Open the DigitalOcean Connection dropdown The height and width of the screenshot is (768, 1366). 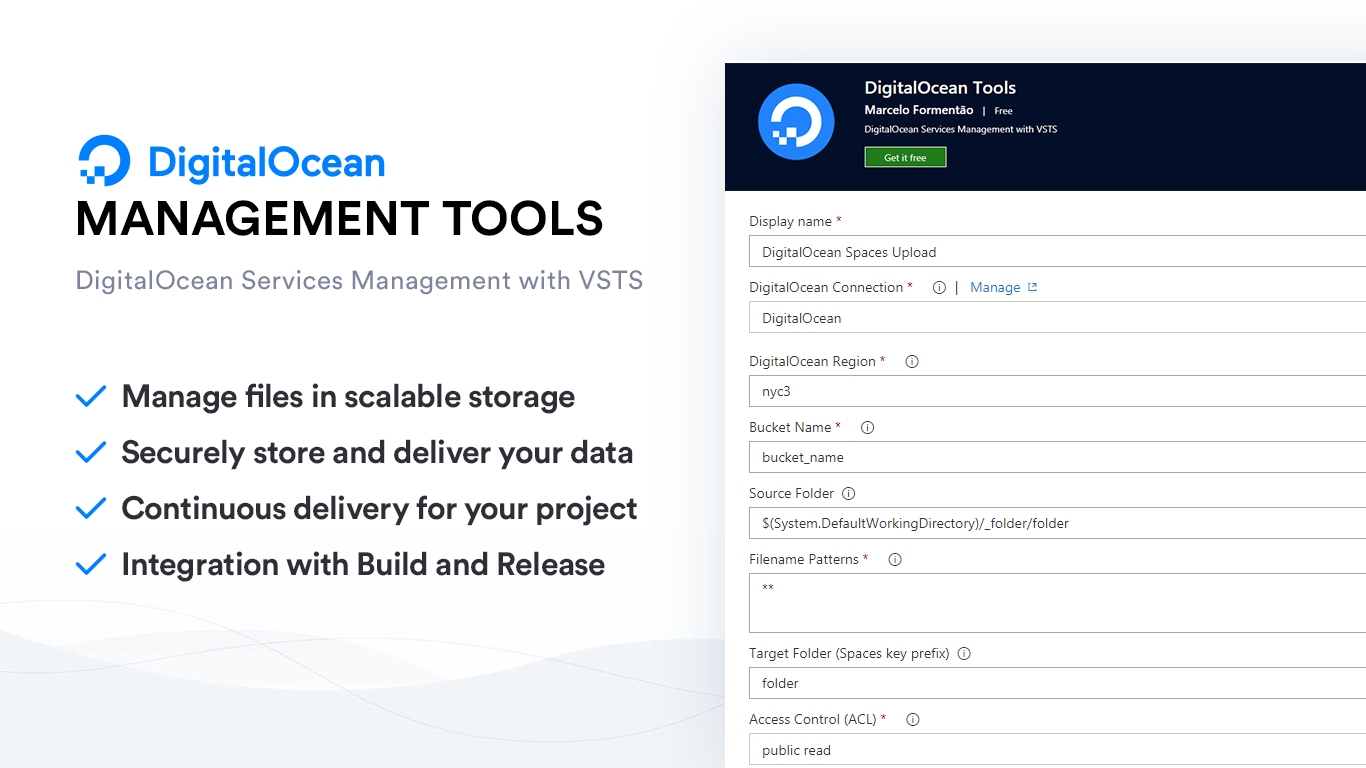(x=1056, y=318)
